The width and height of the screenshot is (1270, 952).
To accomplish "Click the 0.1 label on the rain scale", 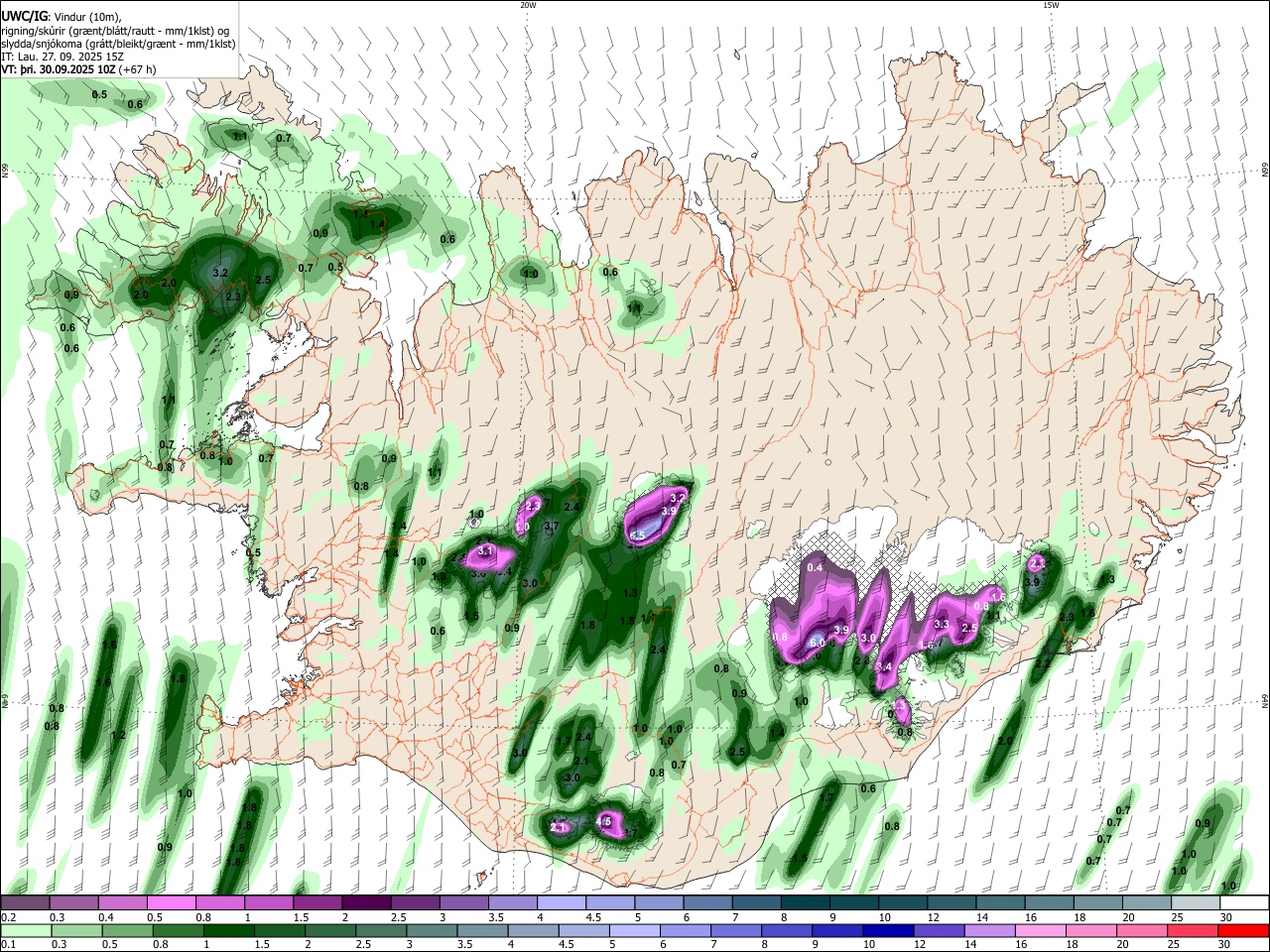I will (8, 944).
